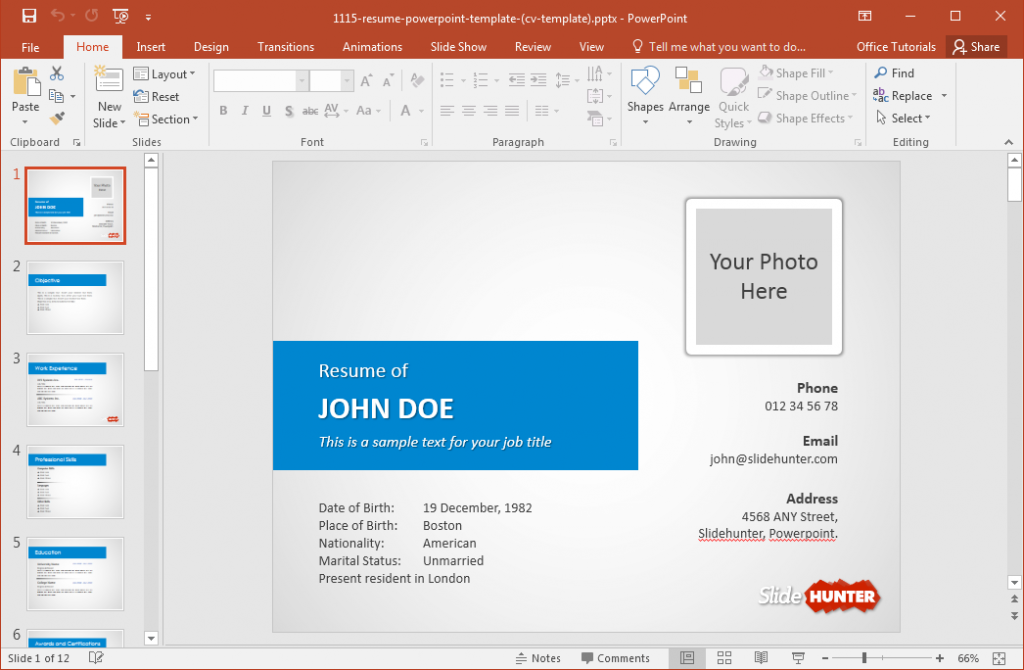Screen dimensions: 1024x670
Task: Open the Shapes gallery
Action: (x=645, y=96)
